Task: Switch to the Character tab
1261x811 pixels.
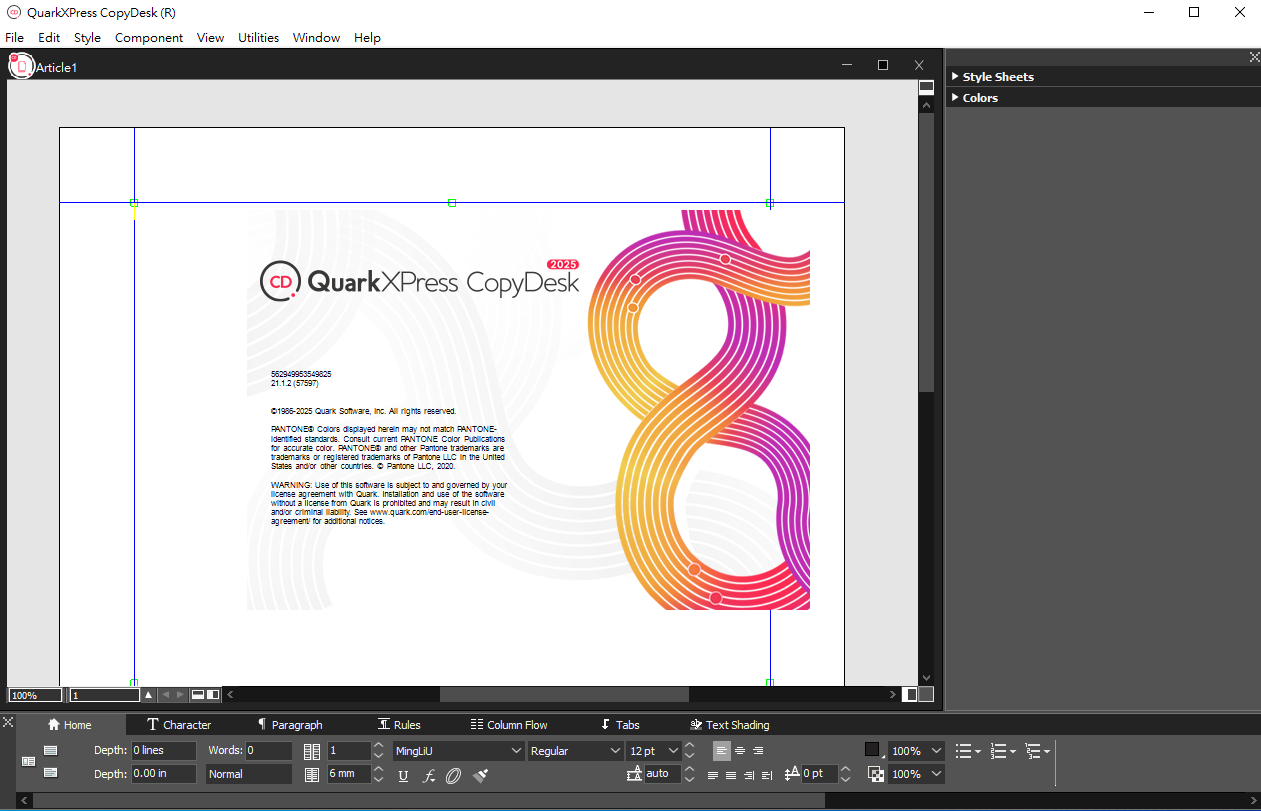Action: pos(179,725)
